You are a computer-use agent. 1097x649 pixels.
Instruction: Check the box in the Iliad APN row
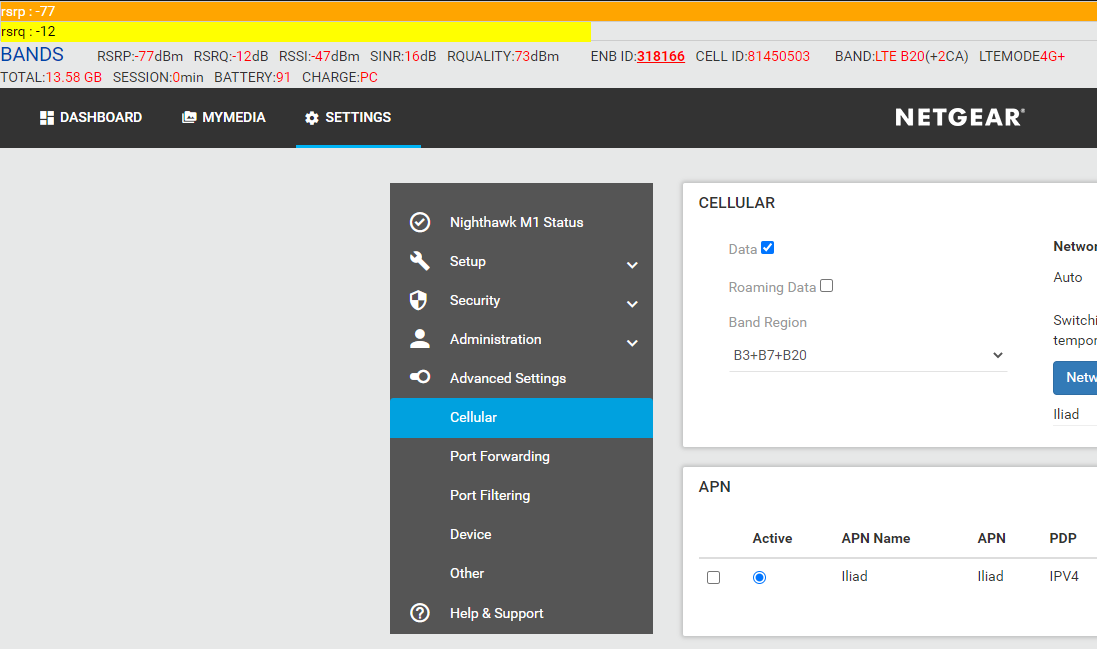pyautogui.click(x=714, y=578)
